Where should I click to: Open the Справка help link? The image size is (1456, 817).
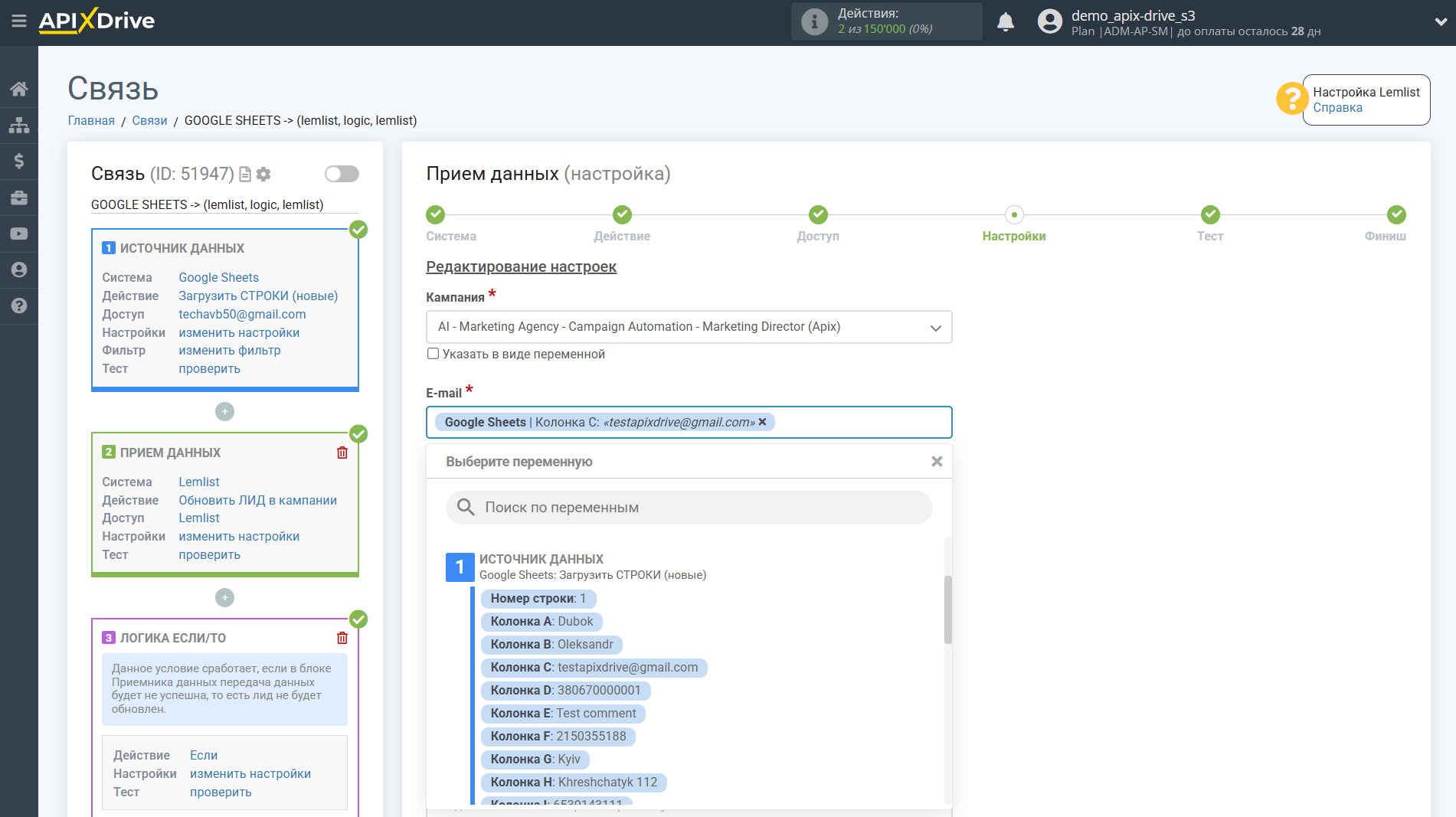click(1337, 107)
